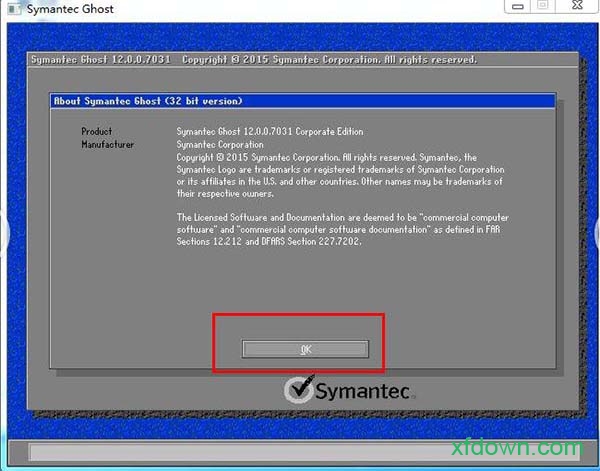Click the Symantec checkmark logo icon
Image resolution: width=600 pixels, height=471 pixels.
coord(299,390)
